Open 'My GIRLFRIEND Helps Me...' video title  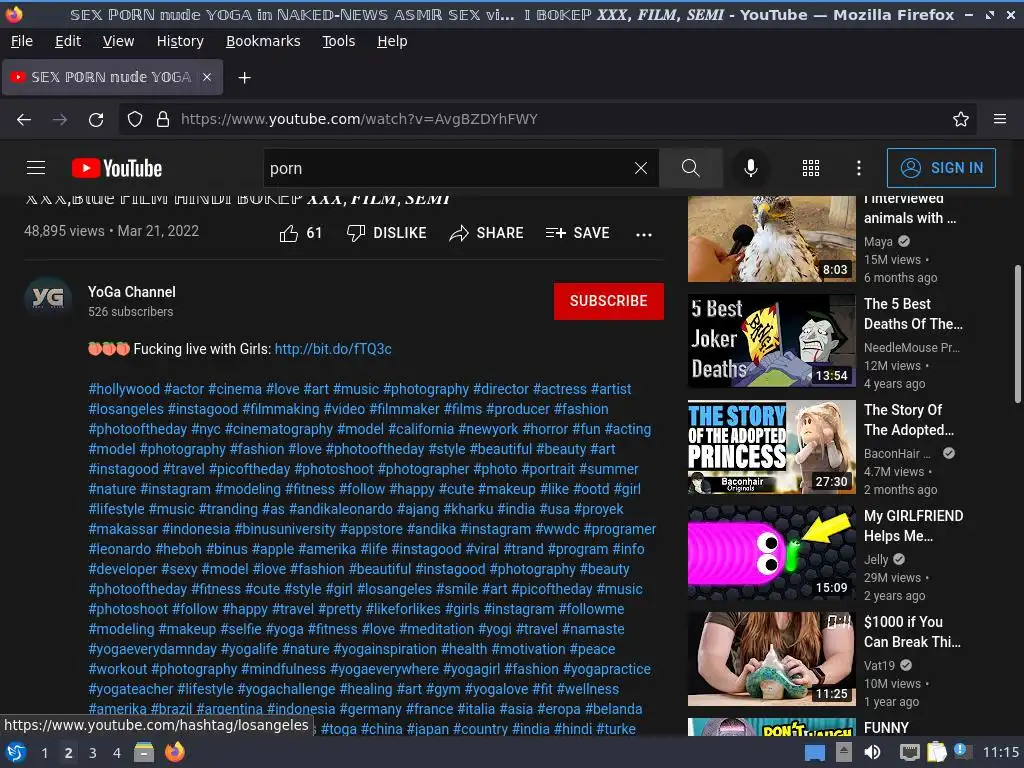913,526
